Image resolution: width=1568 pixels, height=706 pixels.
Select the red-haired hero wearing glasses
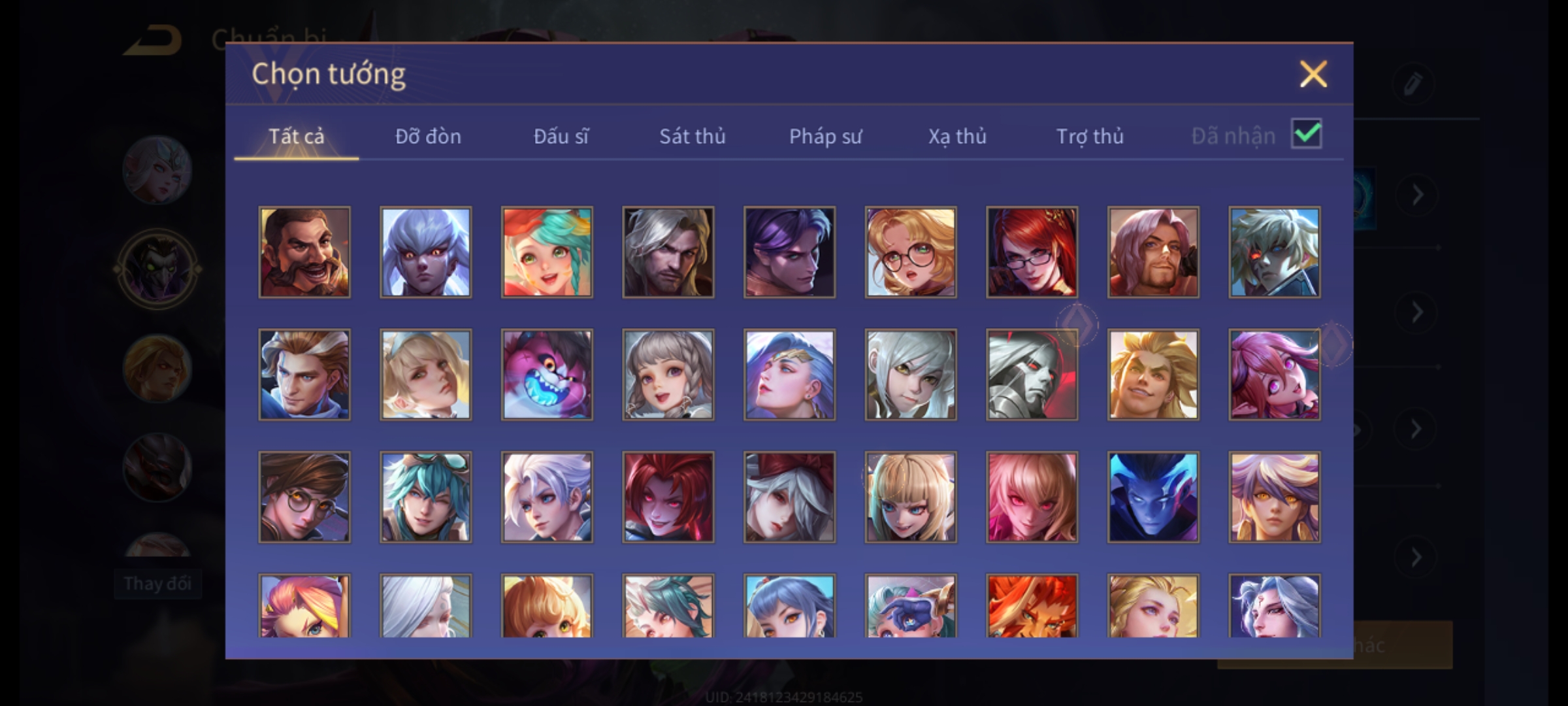(x=1032, y=252)
